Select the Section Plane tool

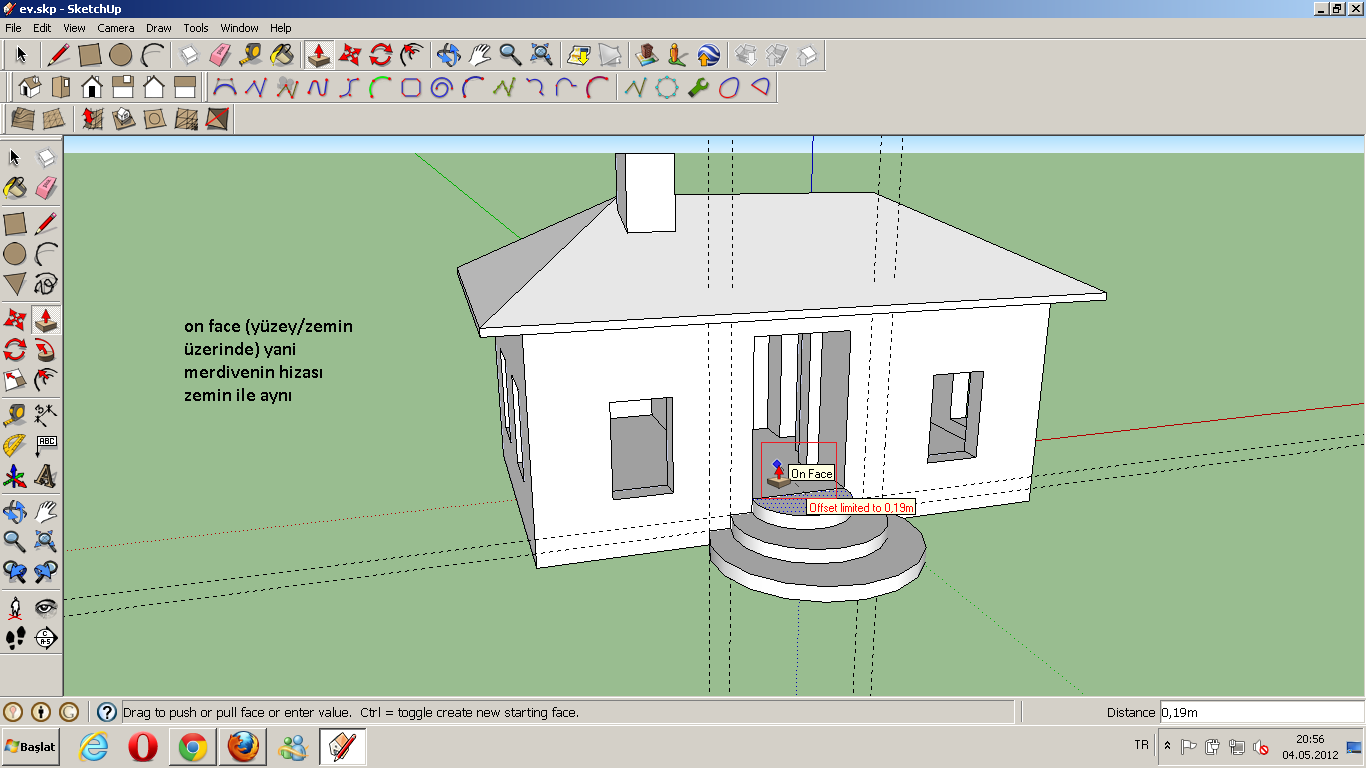[45, 638]
